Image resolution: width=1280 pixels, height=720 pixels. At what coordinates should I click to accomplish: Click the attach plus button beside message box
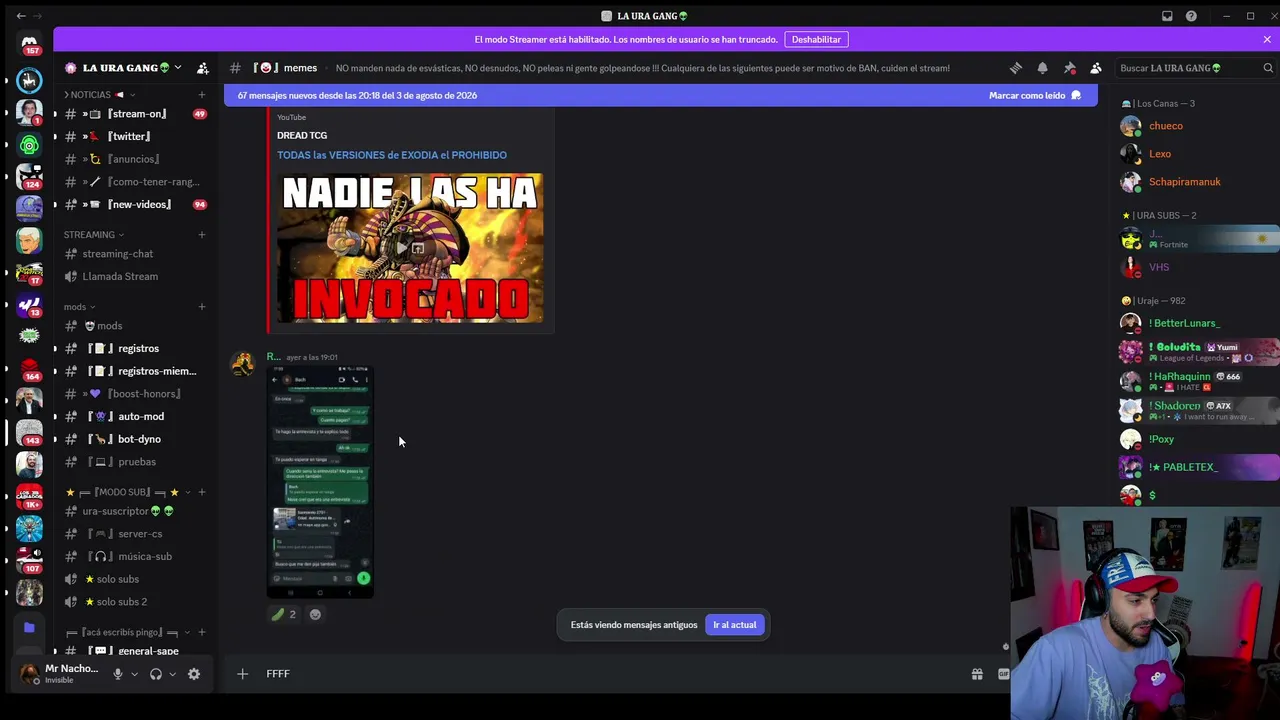242,674
